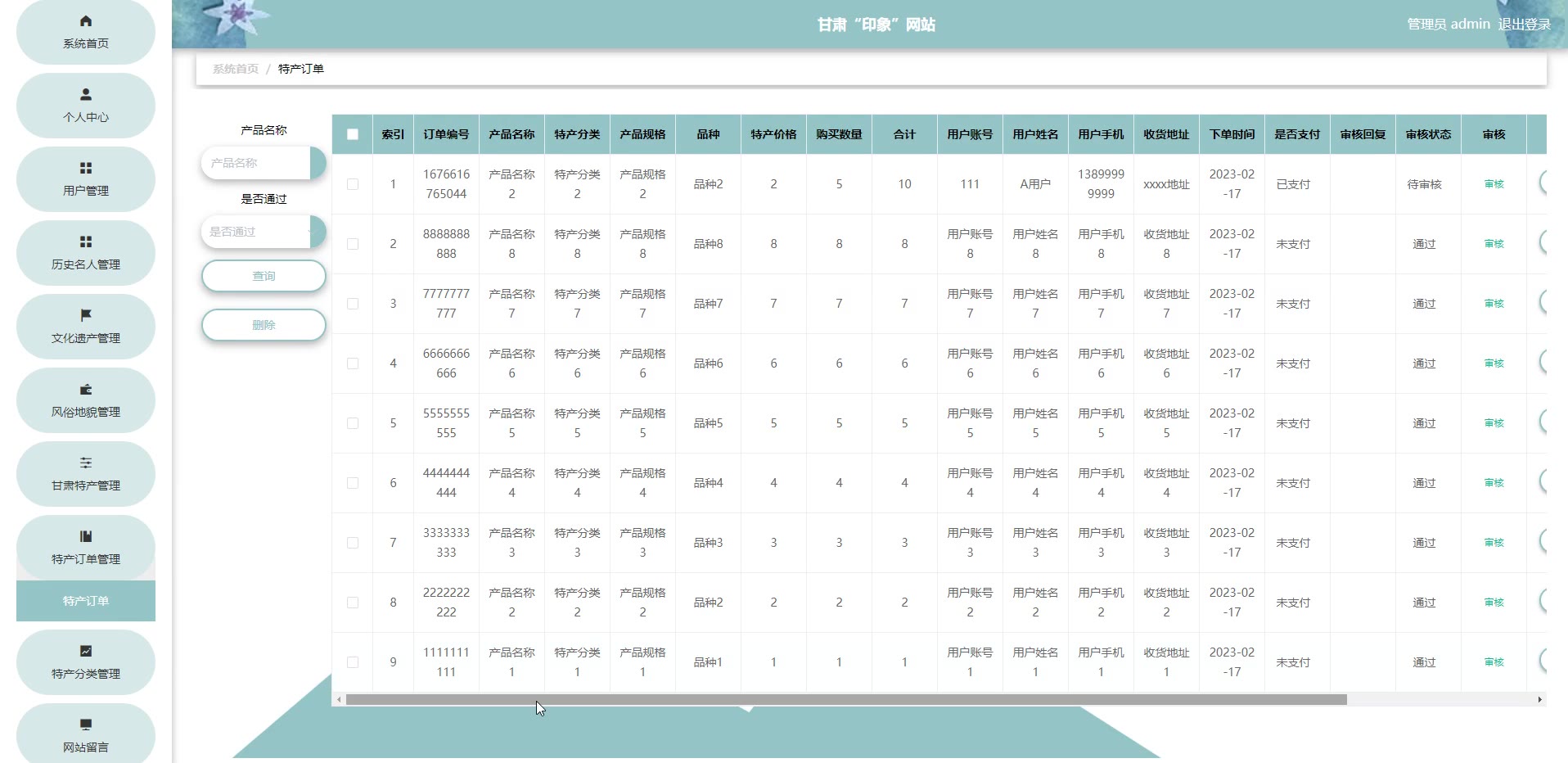Viewport: 1568px width, 763px height.
Task: Click the flag icon for 文化遗产管理
Action: [86, 315]
